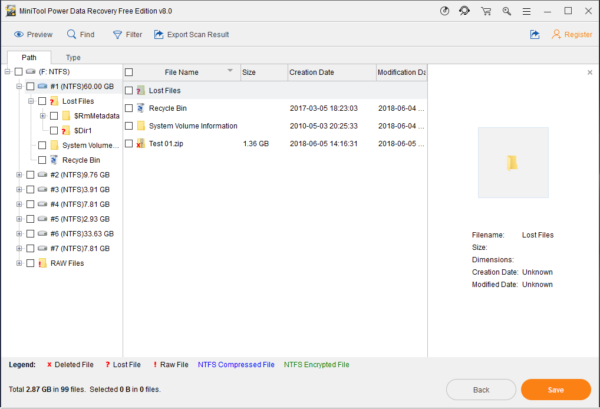Sort by Size column header
Image resolution: width=600 pixels, height=409 pixels.
264,72
